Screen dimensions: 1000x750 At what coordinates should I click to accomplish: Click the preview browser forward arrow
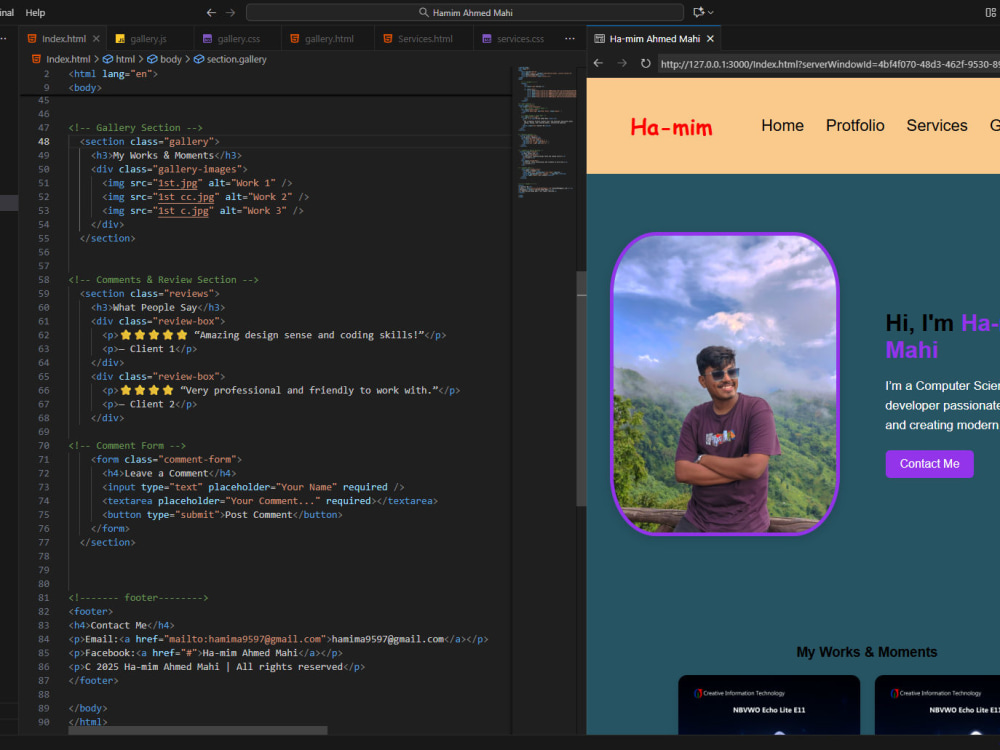coord(622,63)
